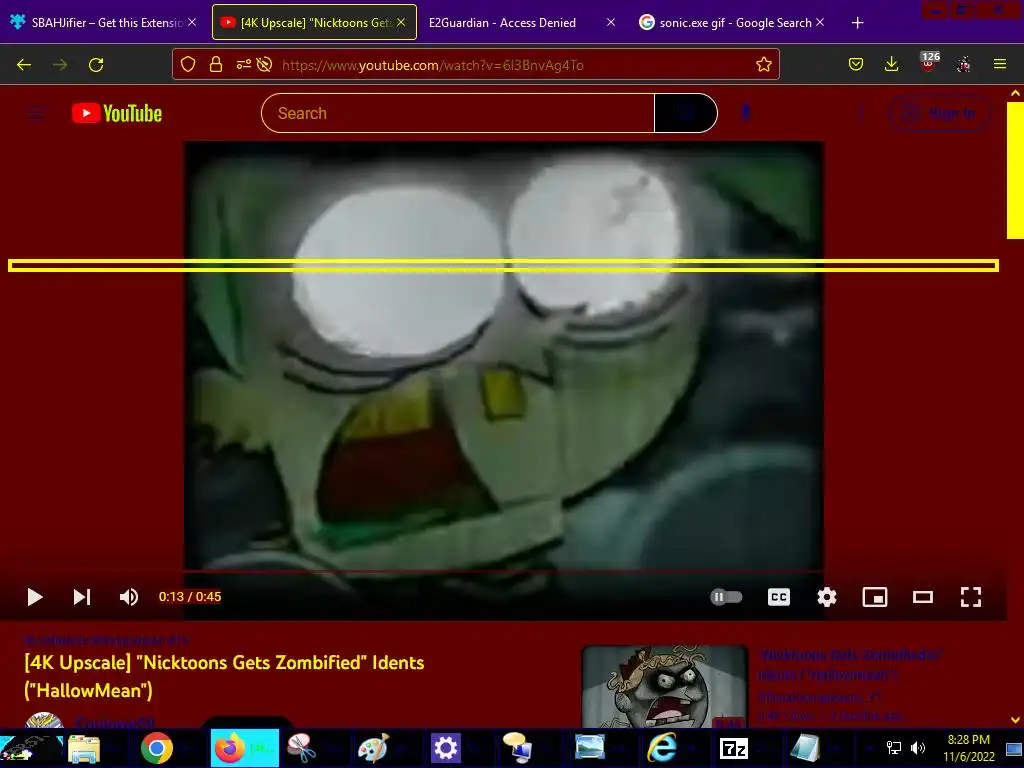1024x768 pixels.
Task: Click the channel avatar below the title
Action: point(44,720)
